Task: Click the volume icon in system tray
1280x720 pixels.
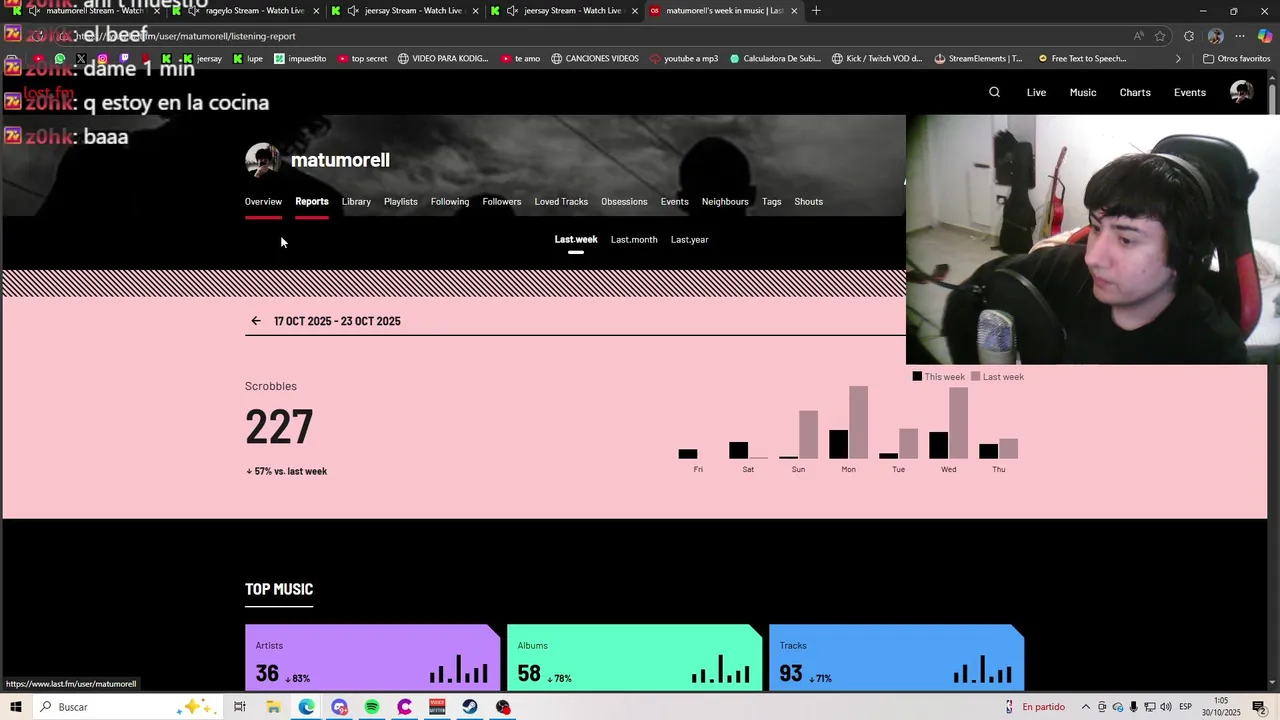Action: [x=1166, y=707]
